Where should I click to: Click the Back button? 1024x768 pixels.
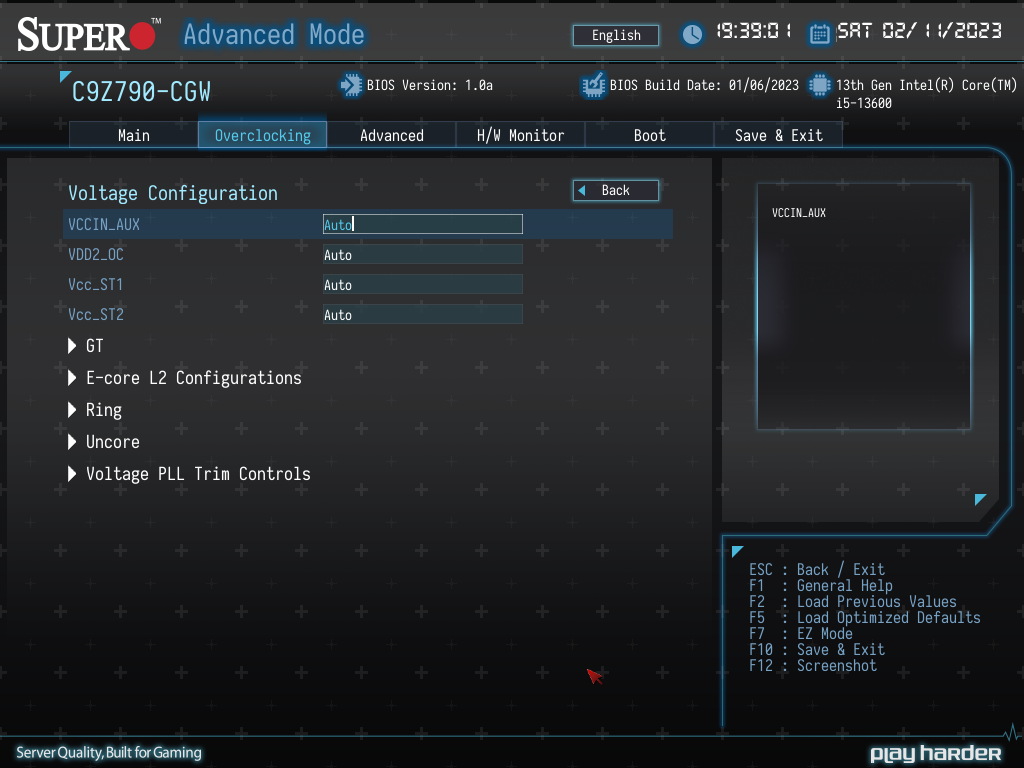616,191
